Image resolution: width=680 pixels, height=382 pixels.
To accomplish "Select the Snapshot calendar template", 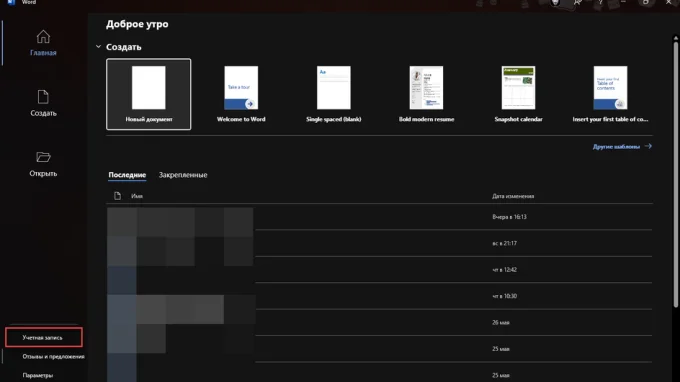I will click(518, 94).
